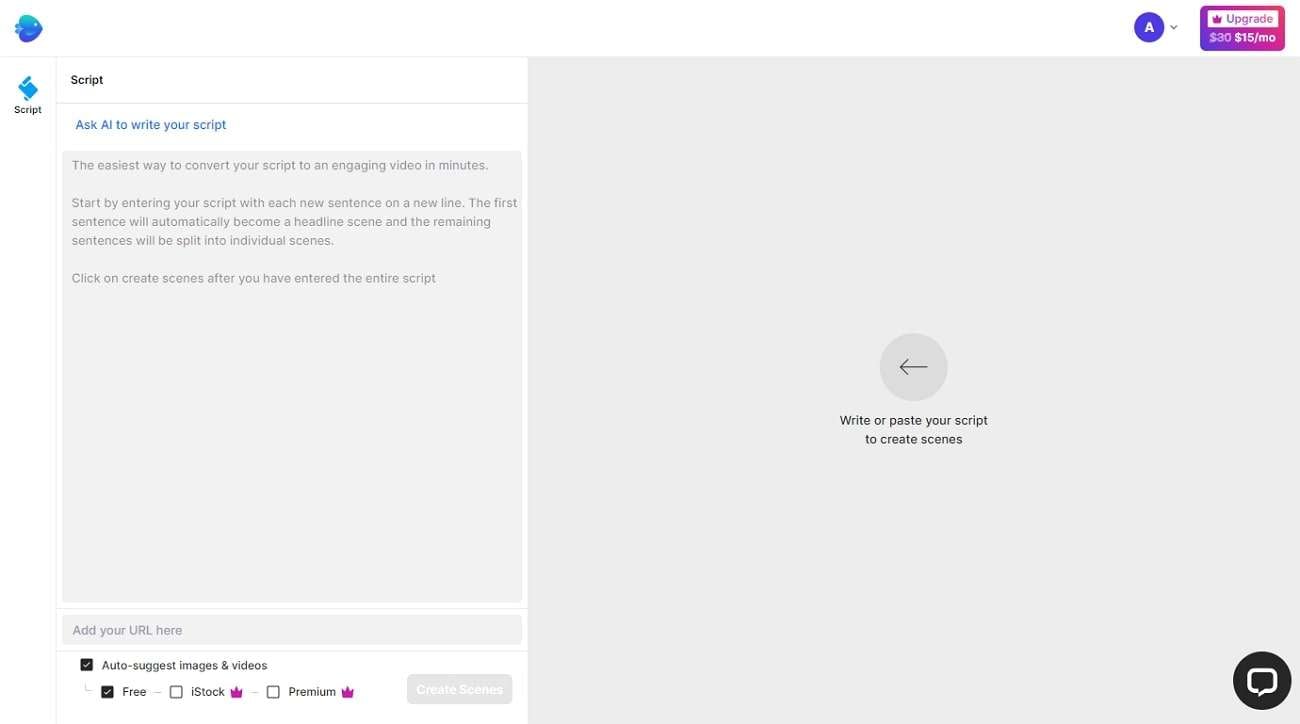Click the Add your URL here field
The width and height of the screenshot is (1300, 724).
tap(292, 630)
